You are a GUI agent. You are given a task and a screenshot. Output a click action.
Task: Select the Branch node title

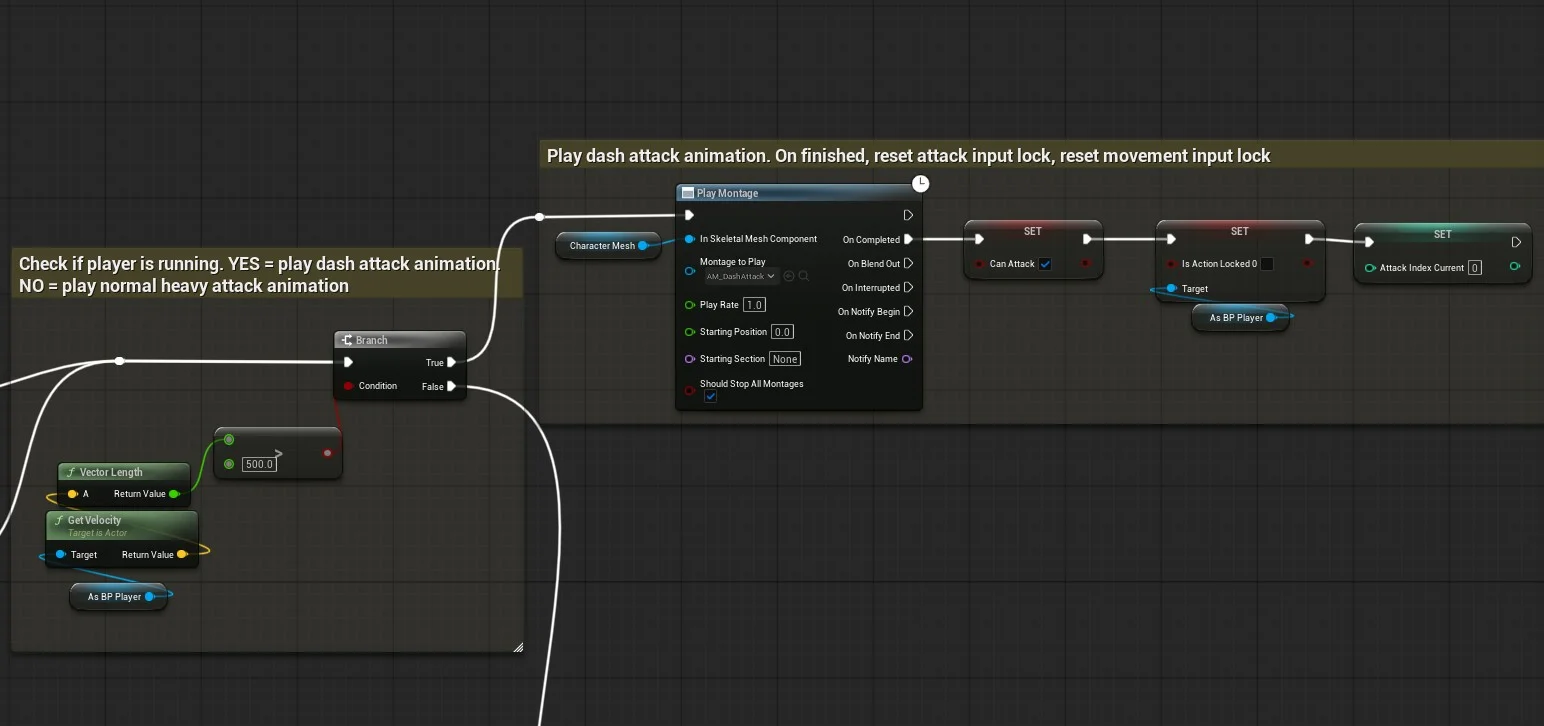[371, 340]
